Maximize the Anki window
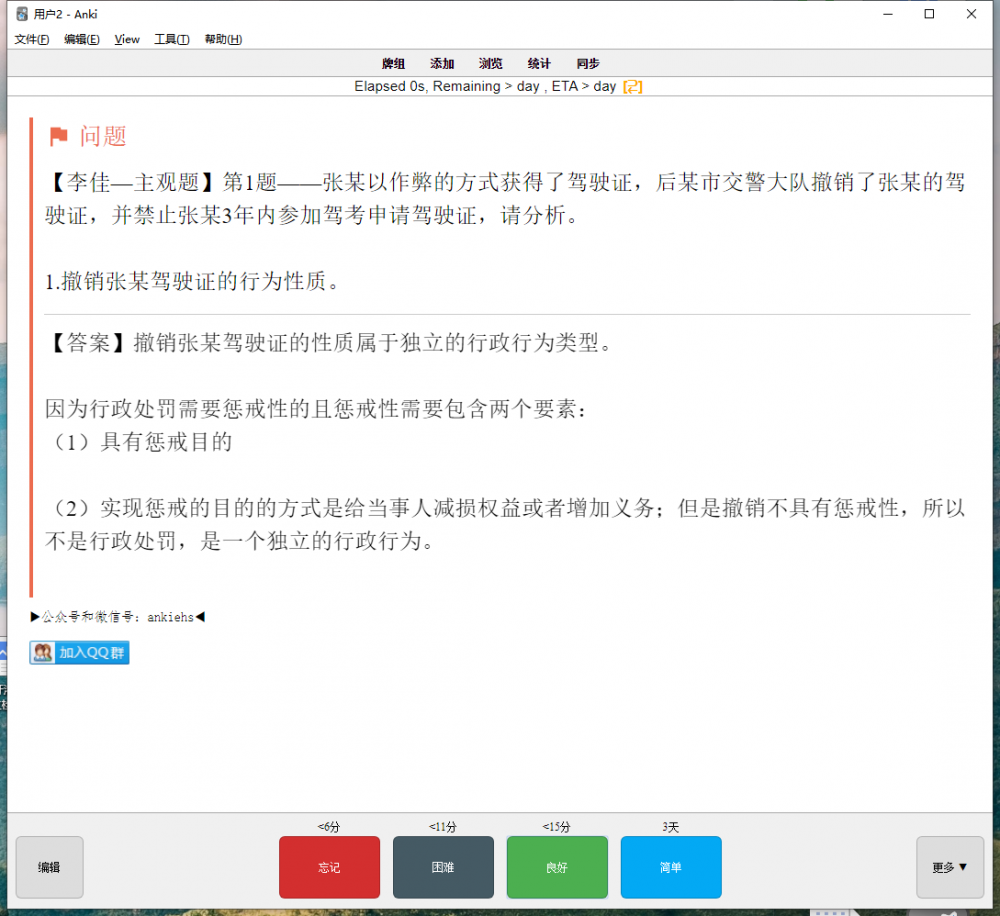The height and width of the screenshot is (916, 1000). [929, 14]
